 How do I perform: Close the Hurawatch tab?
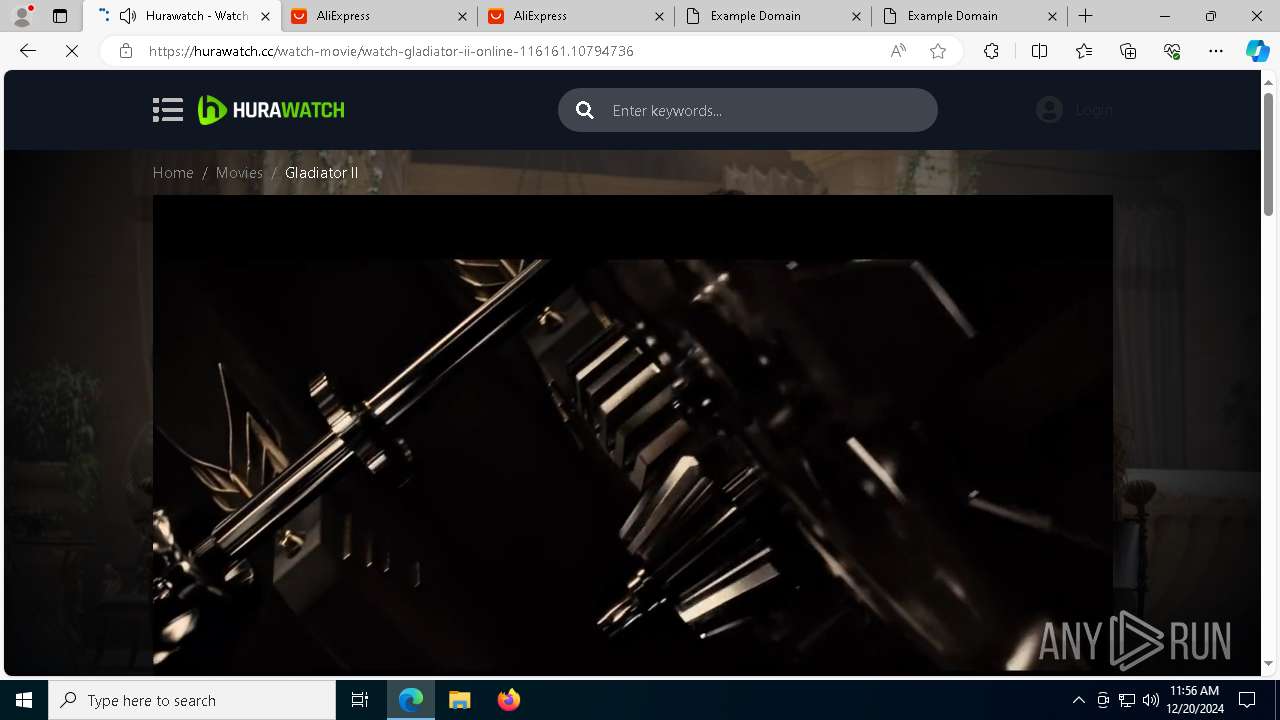click(265, 16)
